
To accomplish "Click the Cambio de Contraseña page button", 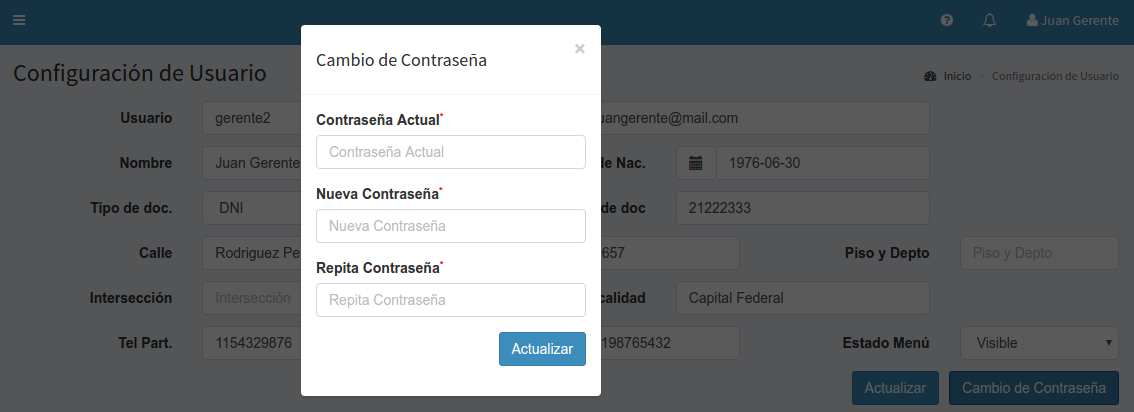I will 1034,388.
